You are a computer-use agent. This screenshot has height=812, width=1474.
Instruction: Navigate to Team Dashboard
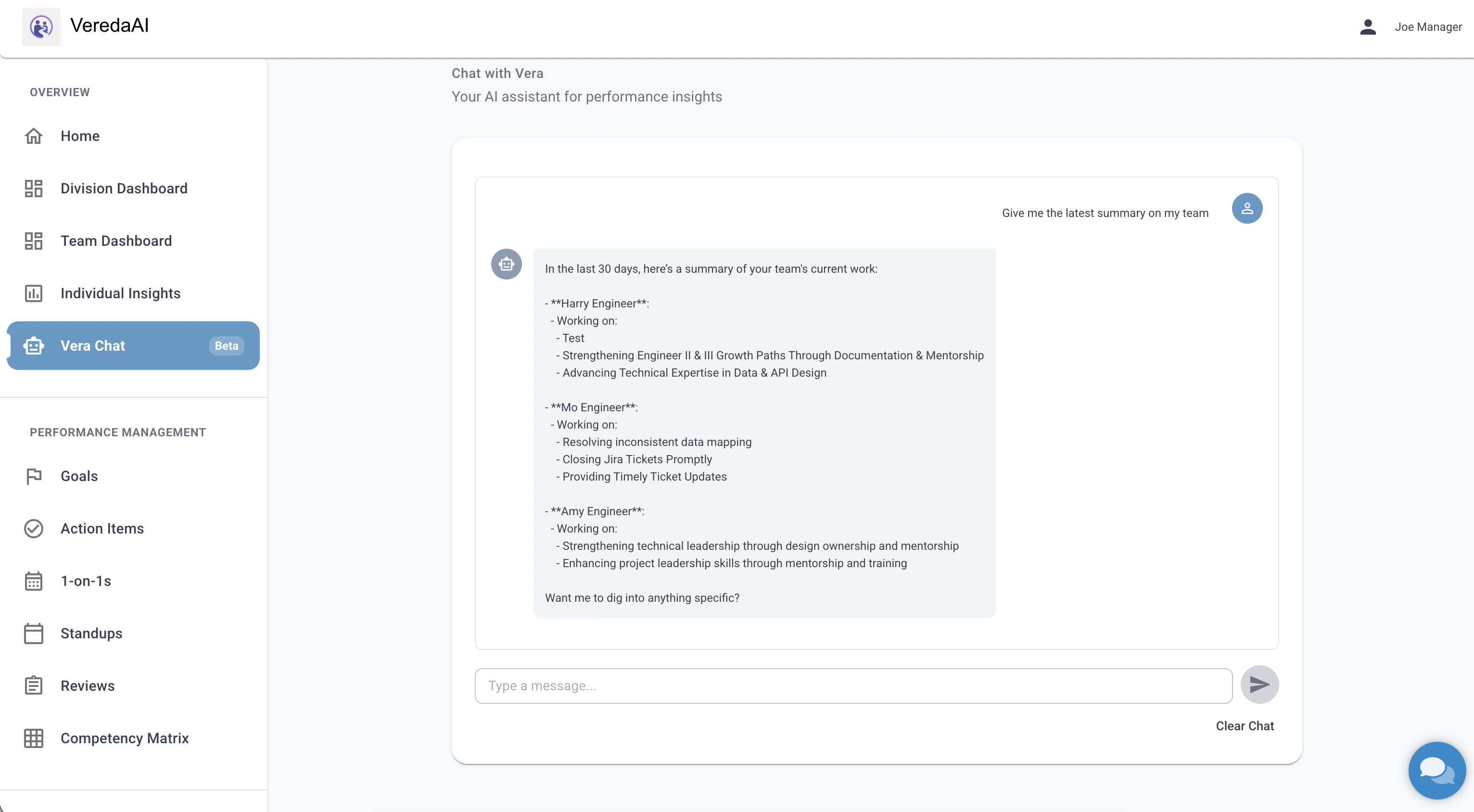coord(115,241)
